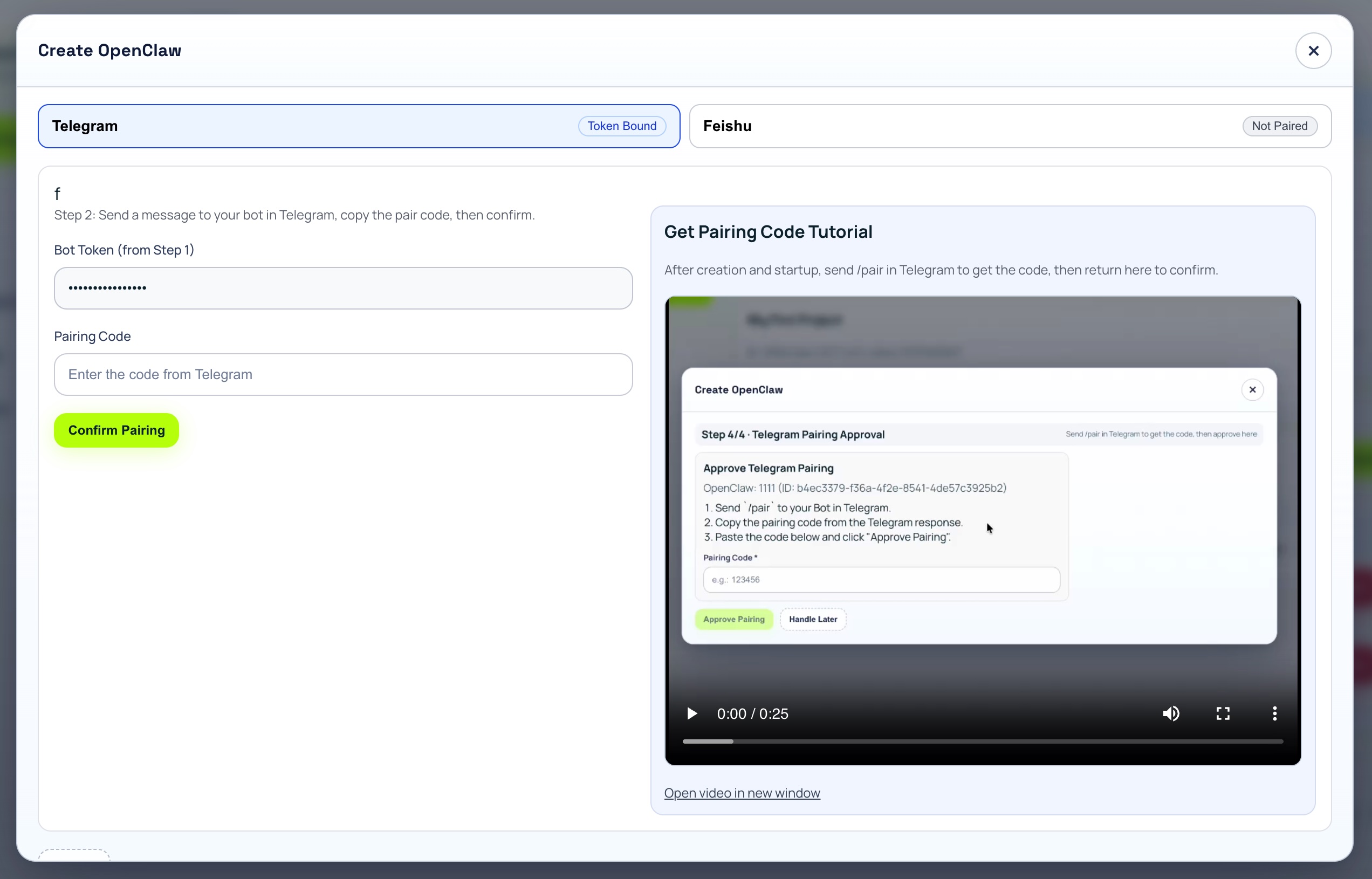The height and width of the screenshot is (879, 1372).
Task: Enter fullscreen for the tutorial video
Action: (x=1223, y=713)
